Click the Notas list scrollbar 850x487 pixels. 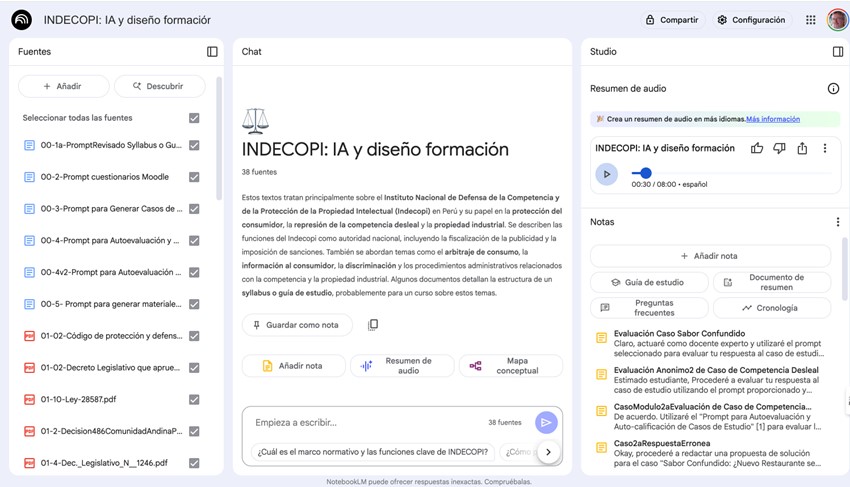coord(845,268)
